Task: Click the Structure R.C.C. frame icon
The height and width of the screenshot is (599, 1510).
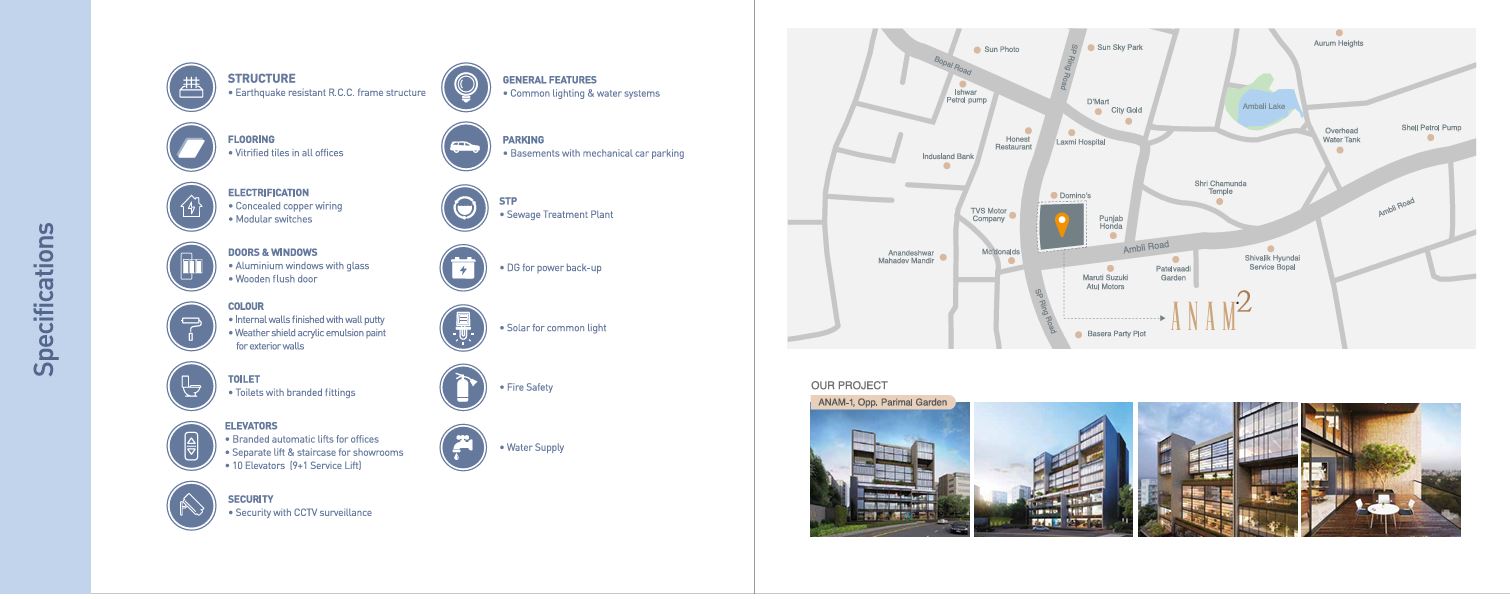Action: (190, 86)
